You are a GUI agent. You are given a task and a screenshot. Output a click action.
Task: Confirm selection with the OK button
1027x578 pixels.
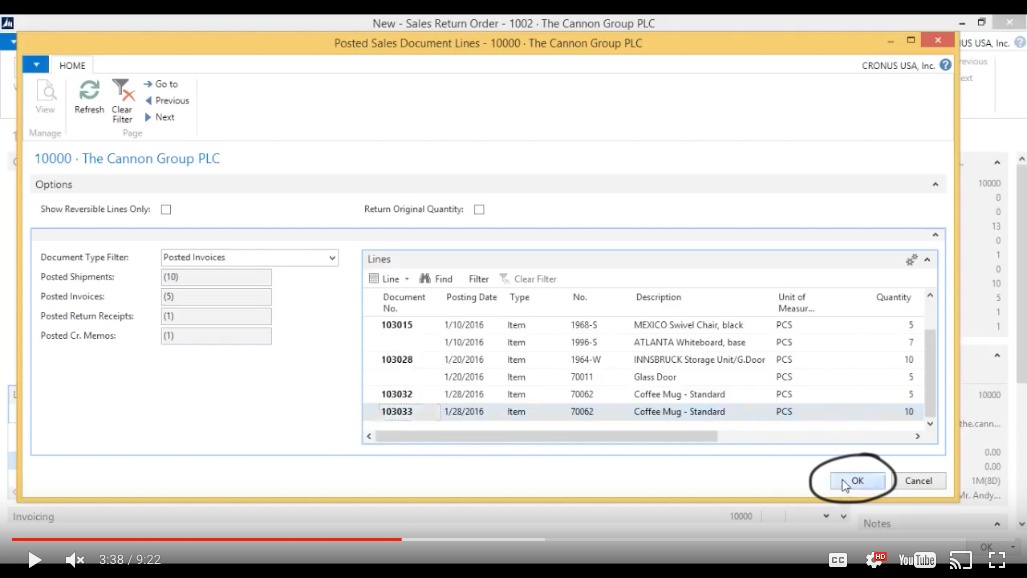pyautogui.click(x=857, y=481)
